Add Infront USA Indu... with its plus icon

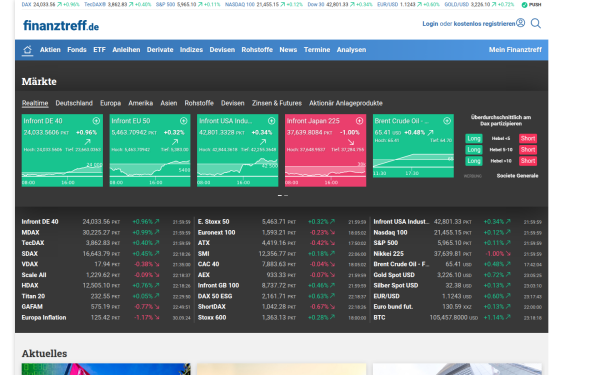(x=271, y=121)
